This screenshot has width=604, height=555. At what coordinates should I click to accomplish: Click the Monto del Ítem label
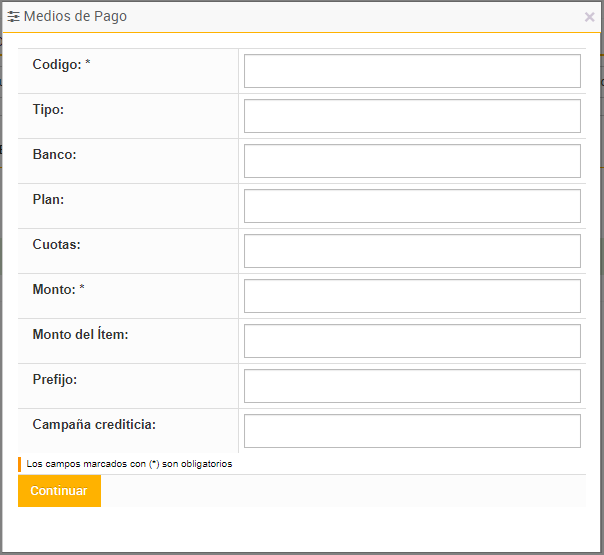tap(80, 334)
